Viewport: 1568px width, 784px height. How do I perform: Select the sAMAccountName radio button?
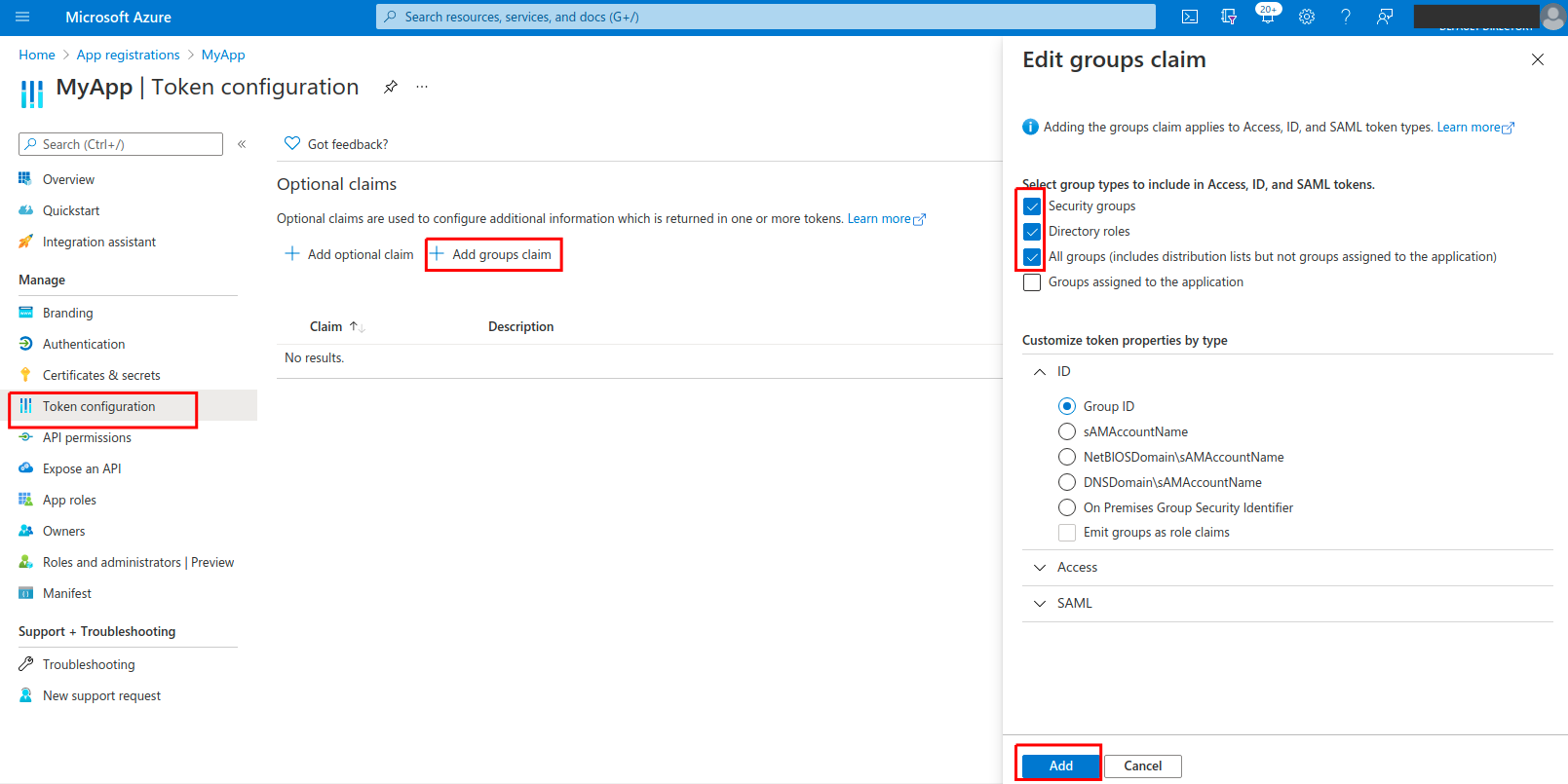[1067, 431]
